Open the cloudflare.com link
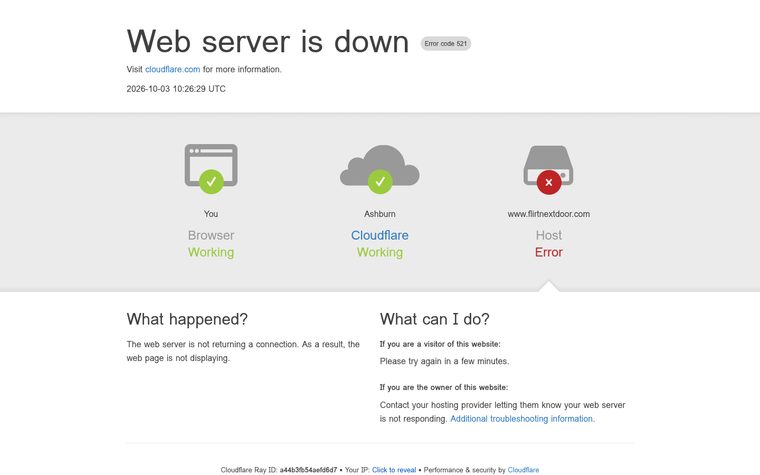Image resolution: width=760 pixels, height=475 pixels. [173, 69]
